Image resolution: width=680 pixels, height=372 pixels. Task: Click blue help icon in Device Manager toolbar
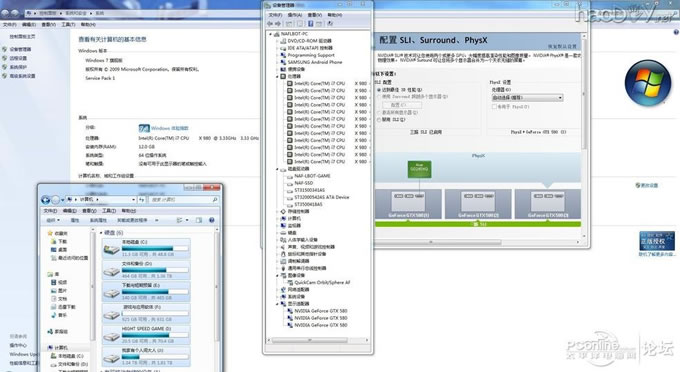click(x=311, y=24)
